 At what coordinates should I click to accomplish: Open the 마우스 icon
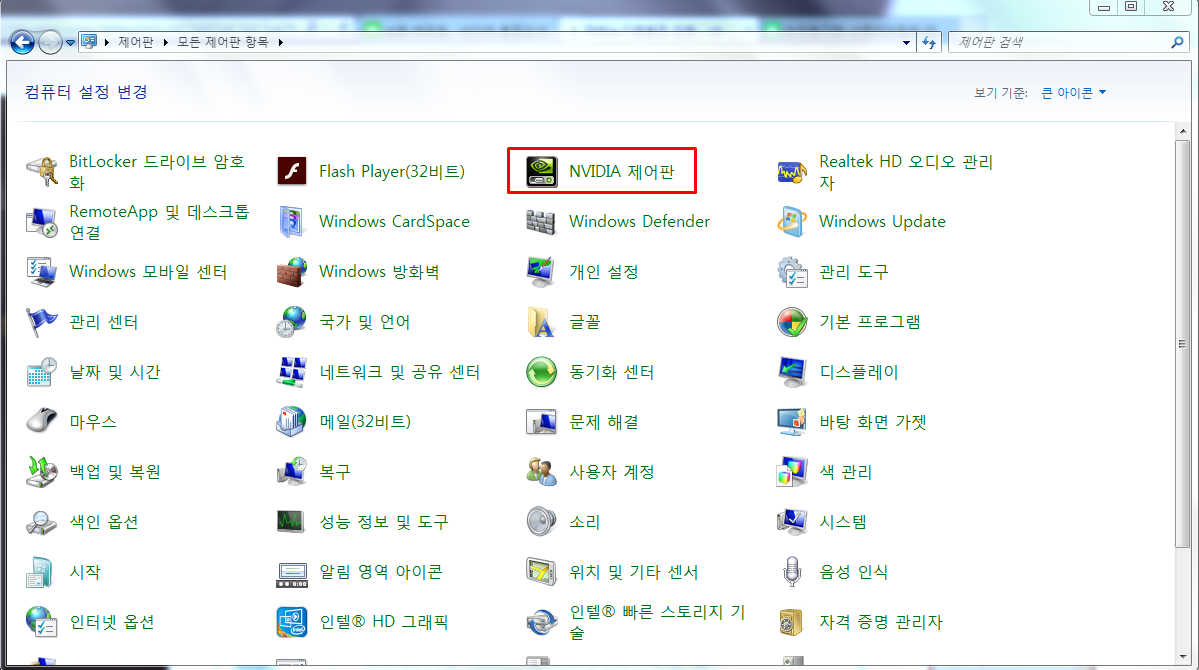tap(42, 421)
